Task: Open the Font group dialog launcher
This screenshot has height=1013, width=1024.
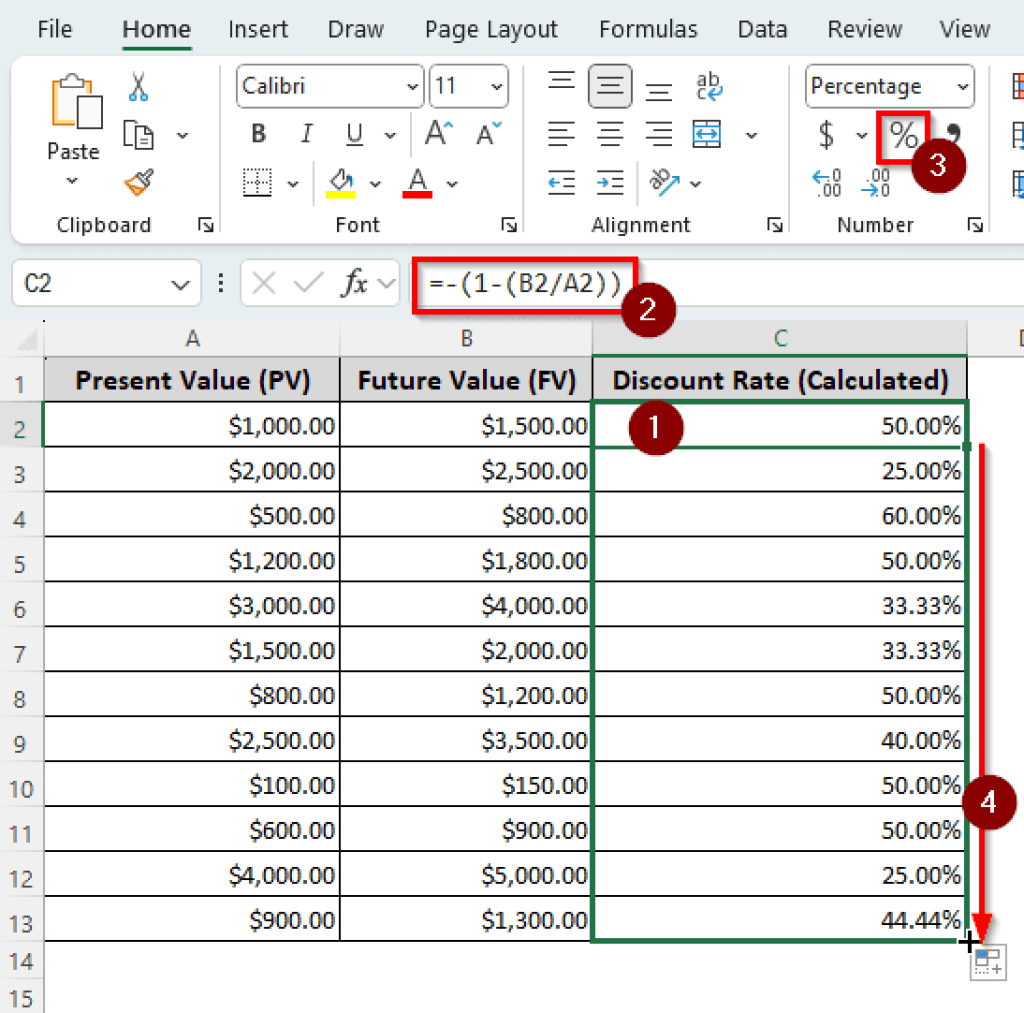Action: pyautogui.click(x=510, y=226)
